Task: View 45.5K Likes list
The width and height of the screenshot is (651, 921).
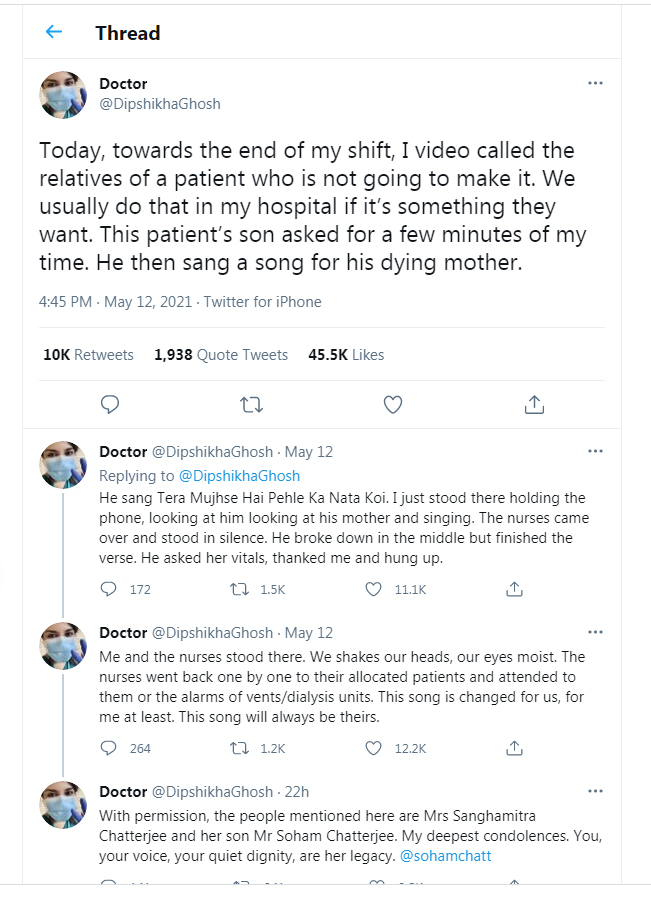Action: 346,355
